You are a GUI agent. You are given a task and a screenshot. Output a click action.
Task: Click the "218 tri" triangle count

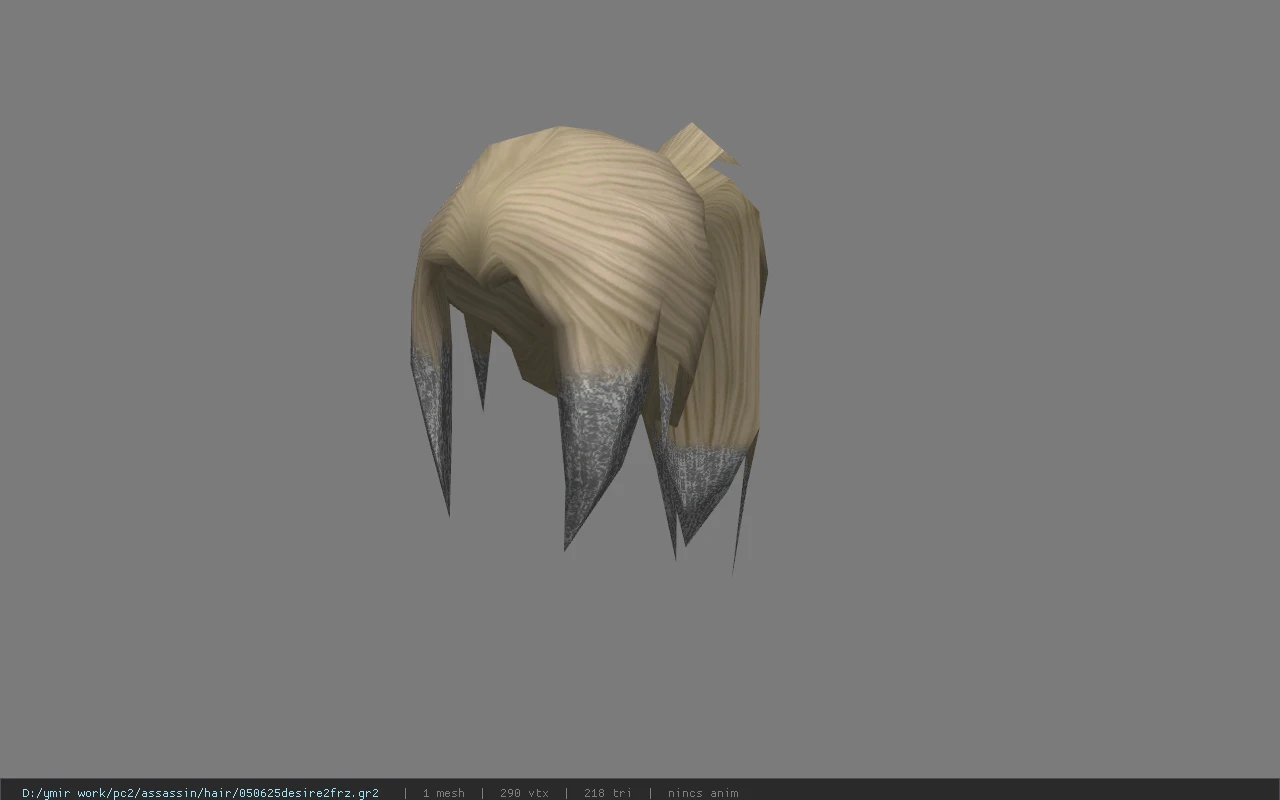[607, 793]
